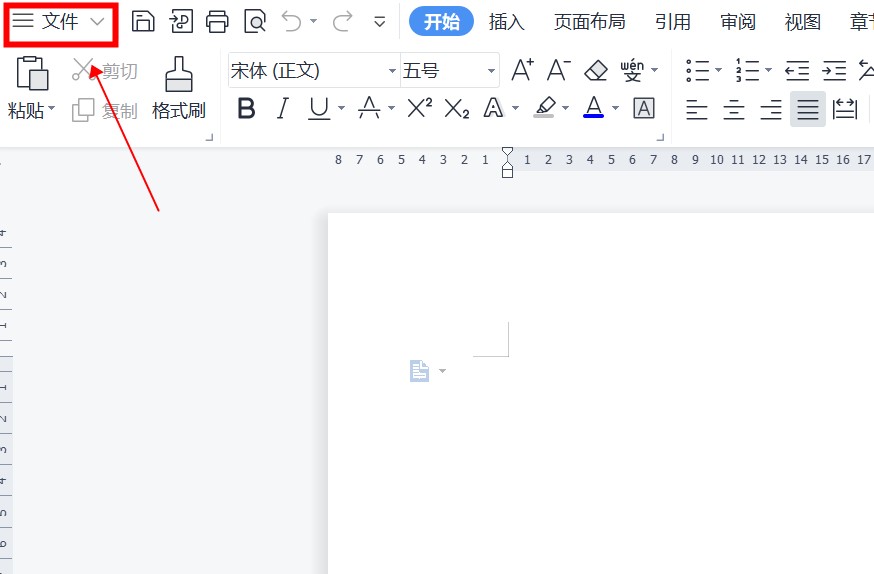This screenshot has width=874, height=574.
Task: Click the text effects outlined A icon
Action: click(x=493, y=108)
